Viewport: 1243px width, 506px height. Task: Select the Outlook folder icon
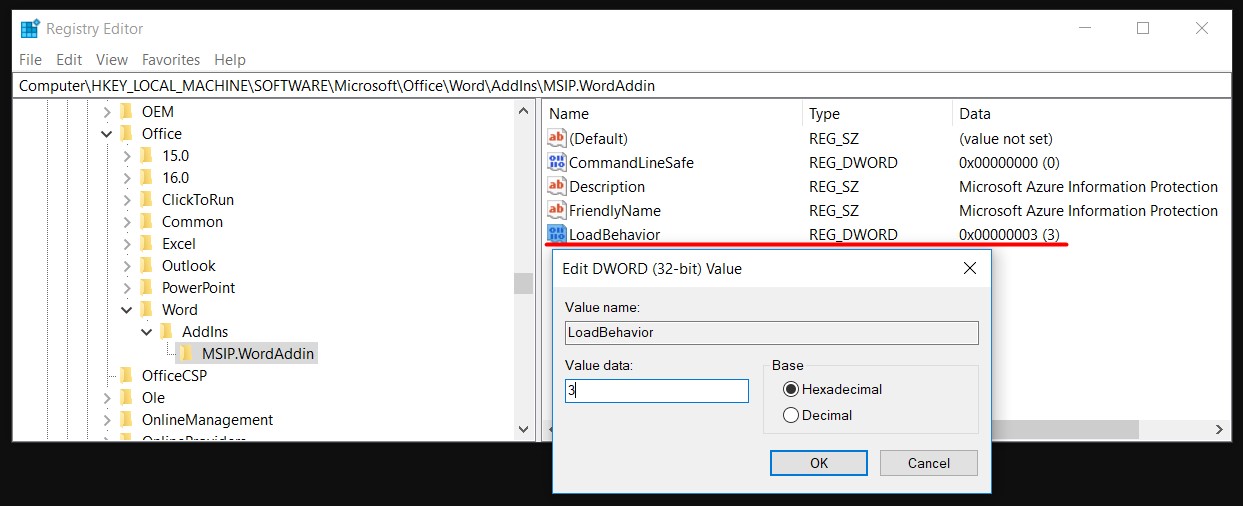[146, 266]
